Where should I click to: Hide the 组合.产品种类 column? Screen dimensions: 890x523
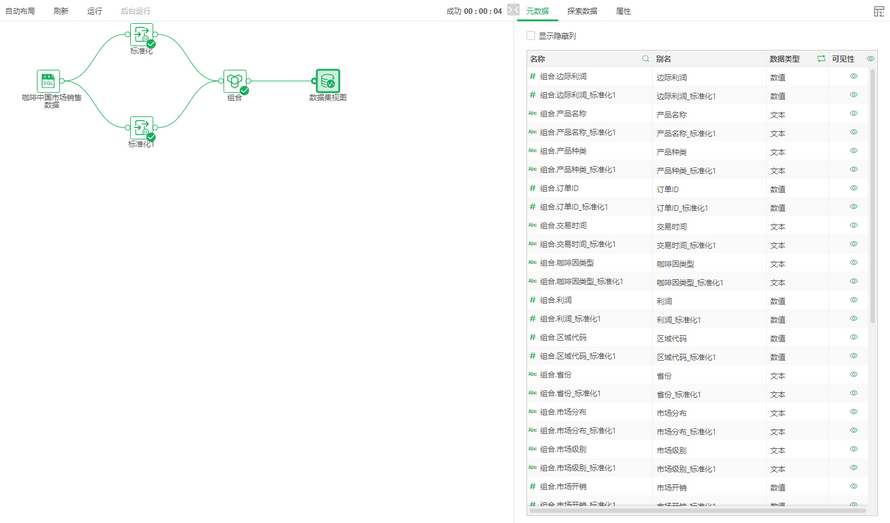pyautogui.click(x=854, y=150)
